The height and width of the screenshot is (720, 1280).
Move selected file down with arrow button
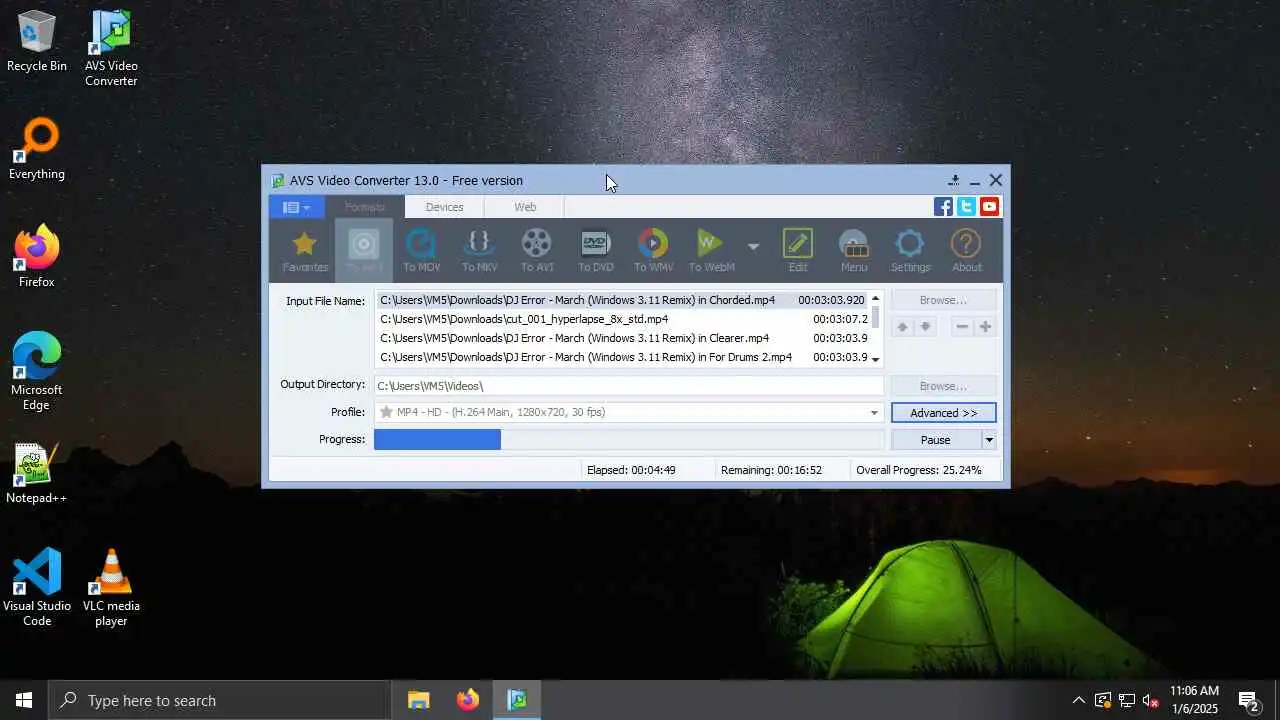[x=925, y=327]
